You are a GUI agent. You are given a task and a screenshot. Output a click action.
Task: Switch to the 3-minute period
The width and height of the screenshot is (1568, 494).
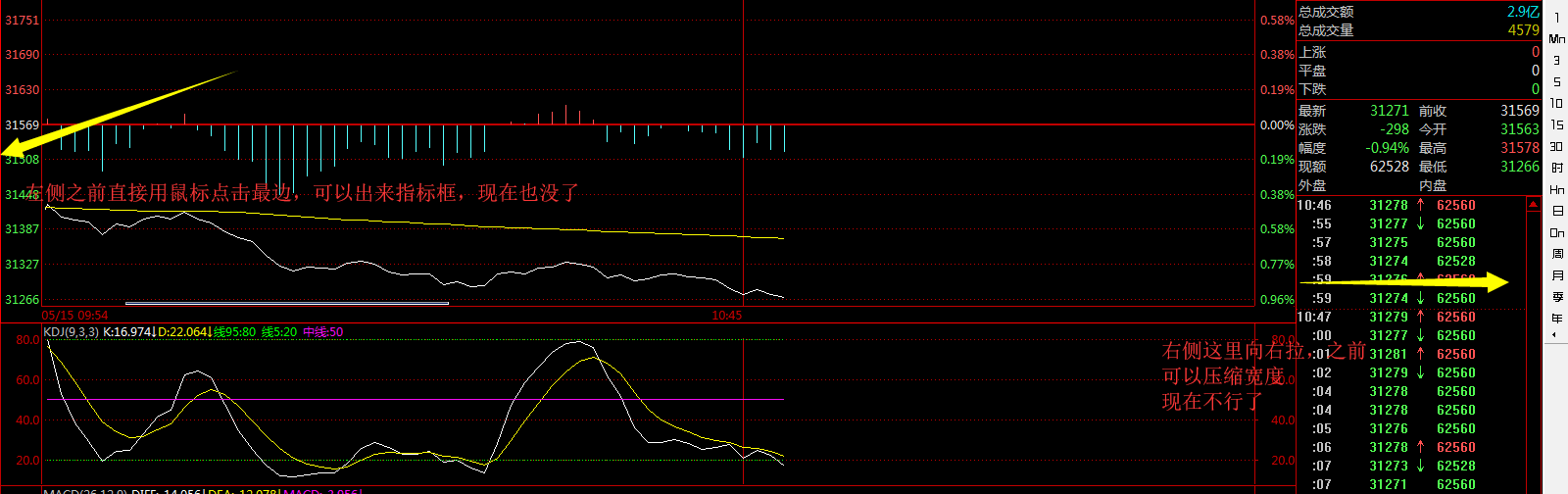click(1556, 61)
